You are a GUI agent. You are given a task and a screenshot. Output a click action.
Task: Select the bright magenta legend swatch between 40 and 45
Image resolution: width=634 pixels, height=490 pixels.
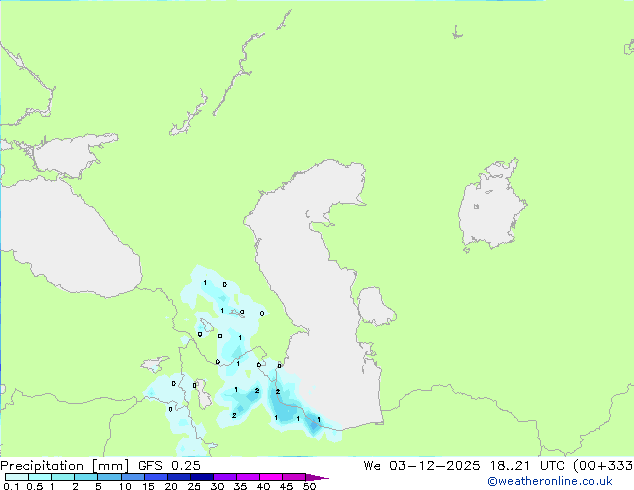(271, 477)
